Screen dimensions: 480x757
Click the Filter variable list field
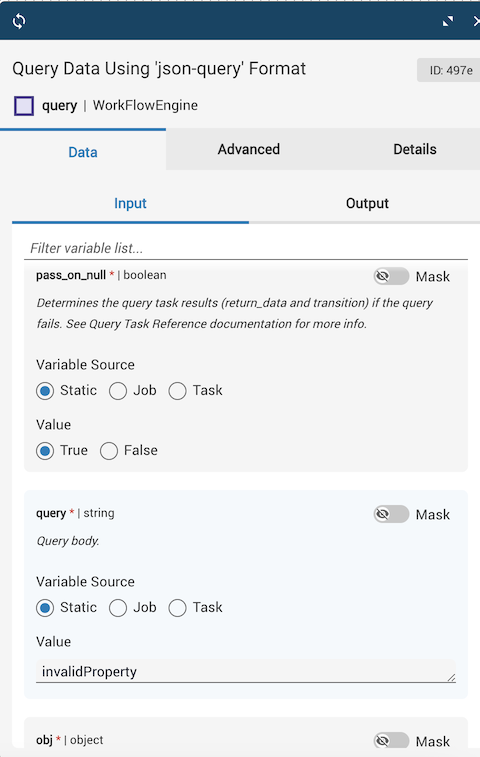click(246, 248)
